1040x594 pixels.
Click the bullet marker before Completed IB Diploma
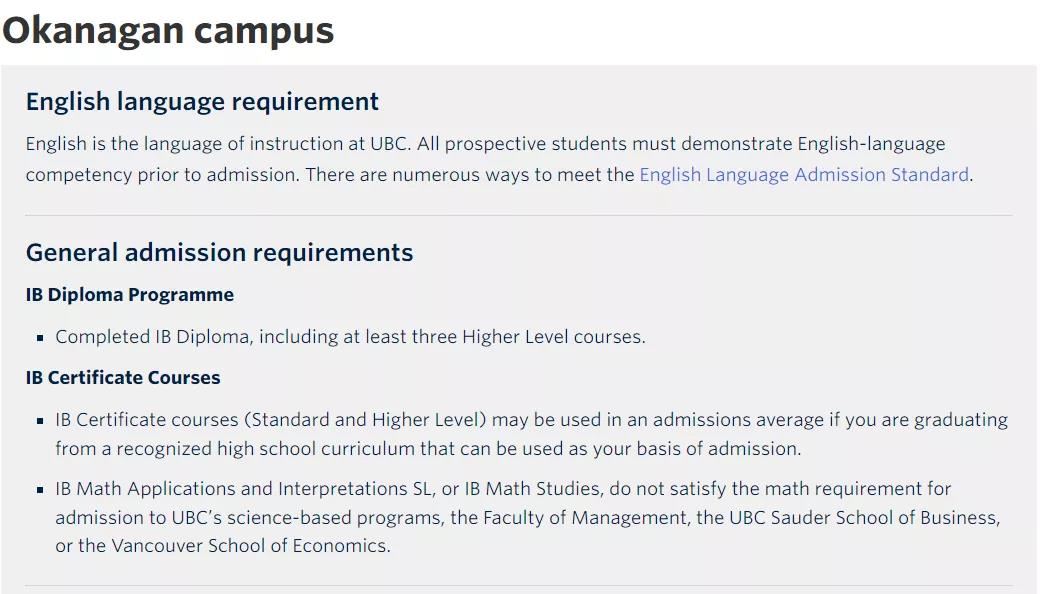point(40,338)
